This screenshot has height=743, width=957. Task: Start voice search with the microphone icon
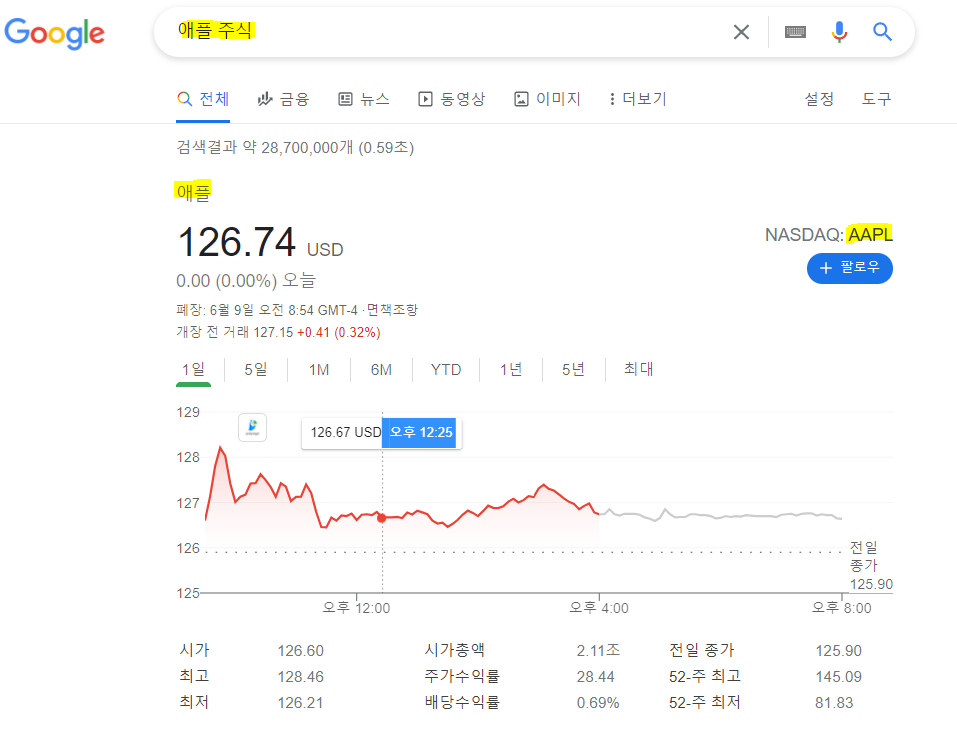[x=839, y=32]
